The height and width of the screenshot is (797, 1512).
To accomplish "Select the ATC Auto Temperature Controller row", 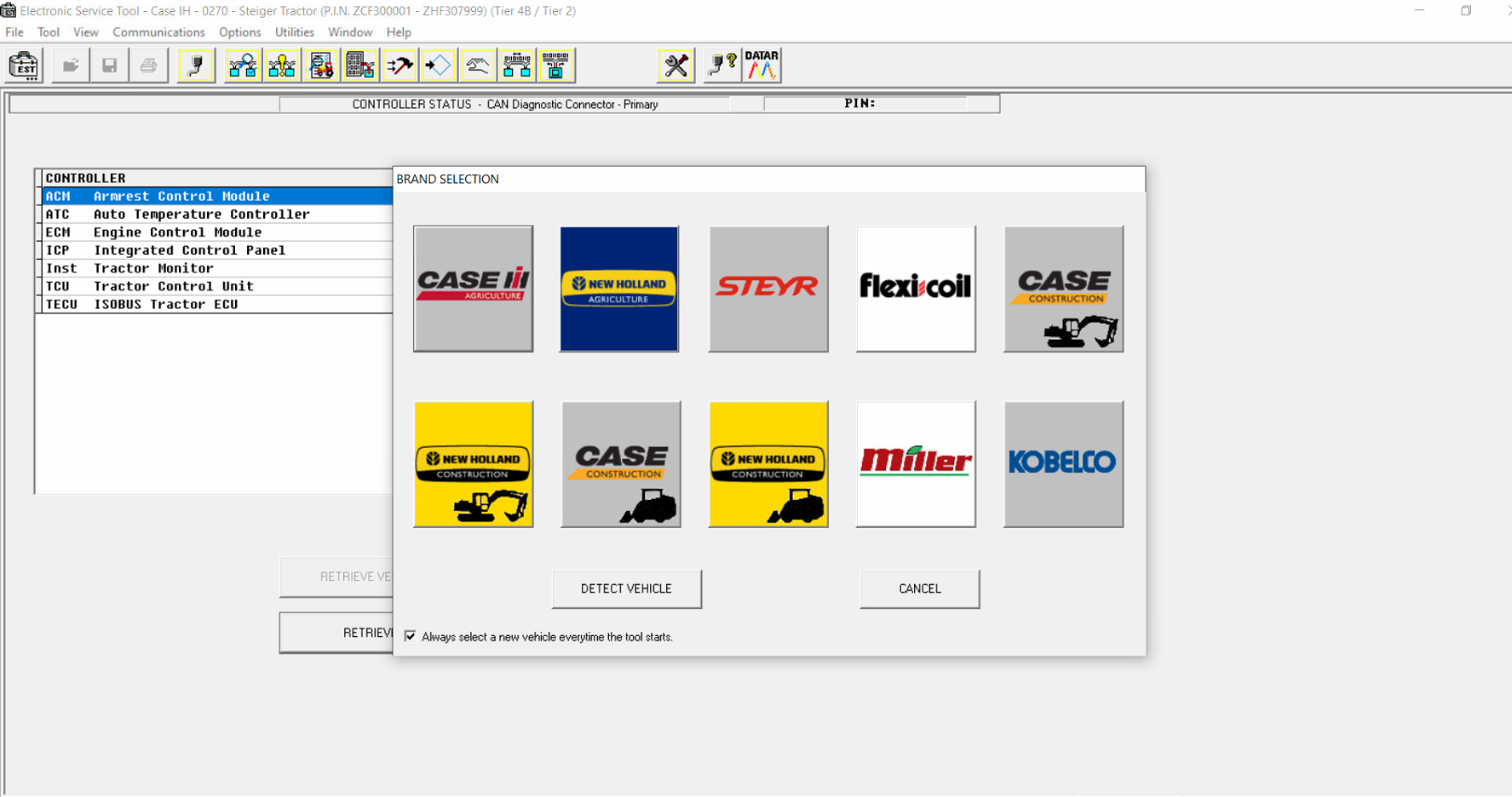I will click(217, 215).
